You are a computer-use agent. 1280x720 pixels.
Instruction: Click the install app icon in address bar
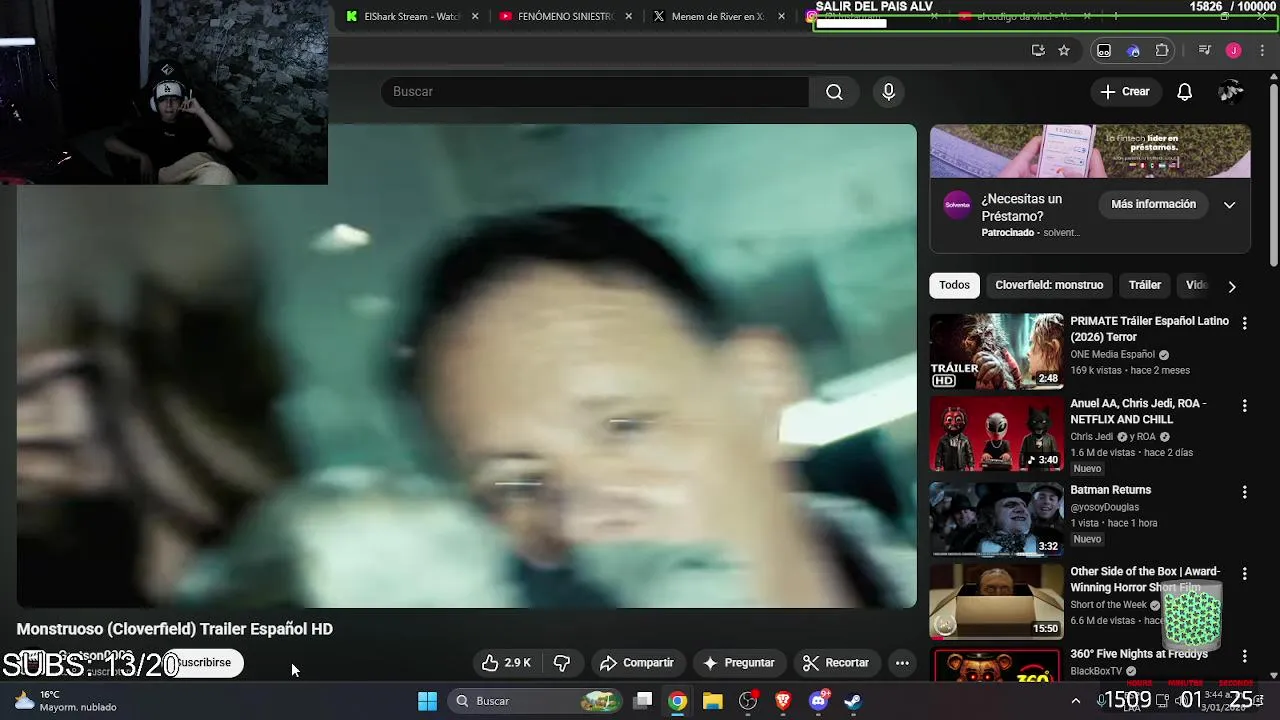(1038, 50)
